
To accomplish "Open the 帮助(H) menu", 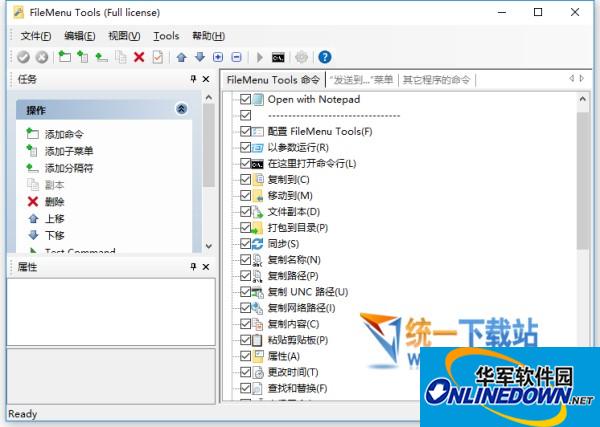I will tap(209, 36).
